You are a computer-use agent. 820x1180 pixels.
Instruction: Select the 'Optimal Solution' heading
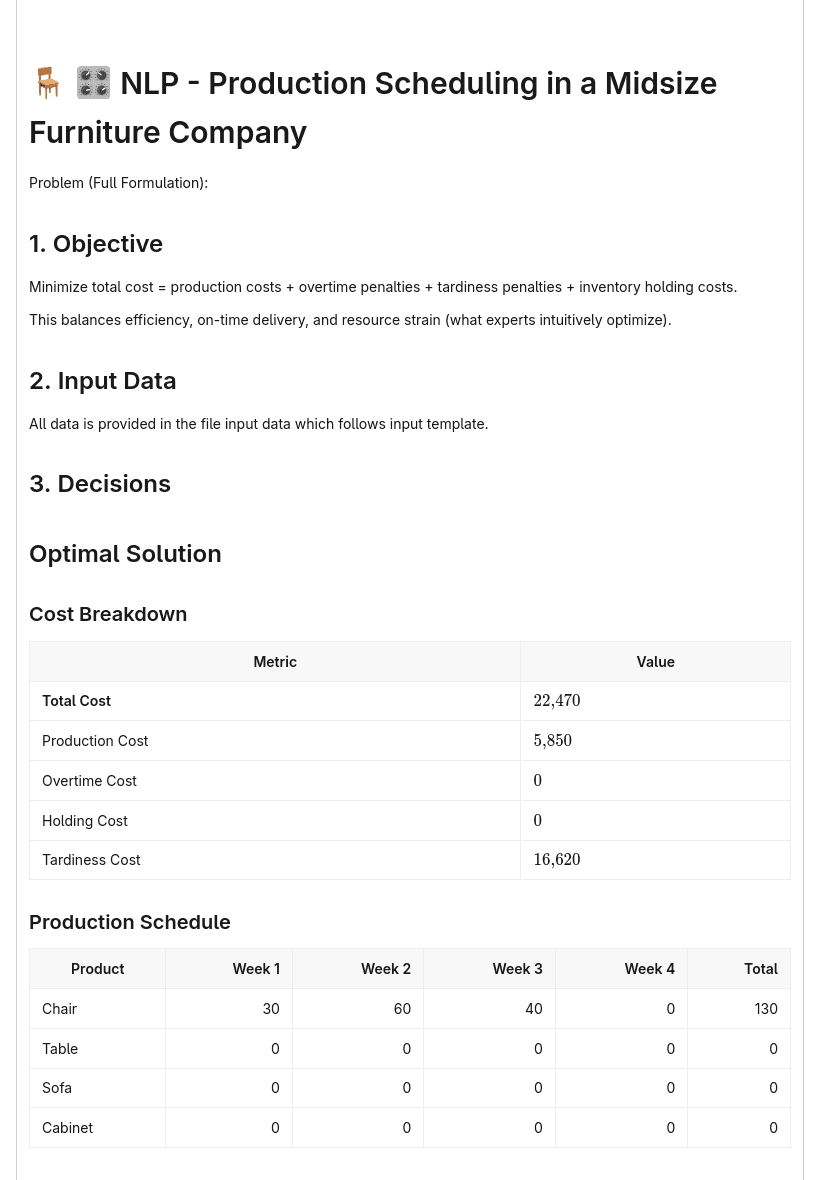125,554
